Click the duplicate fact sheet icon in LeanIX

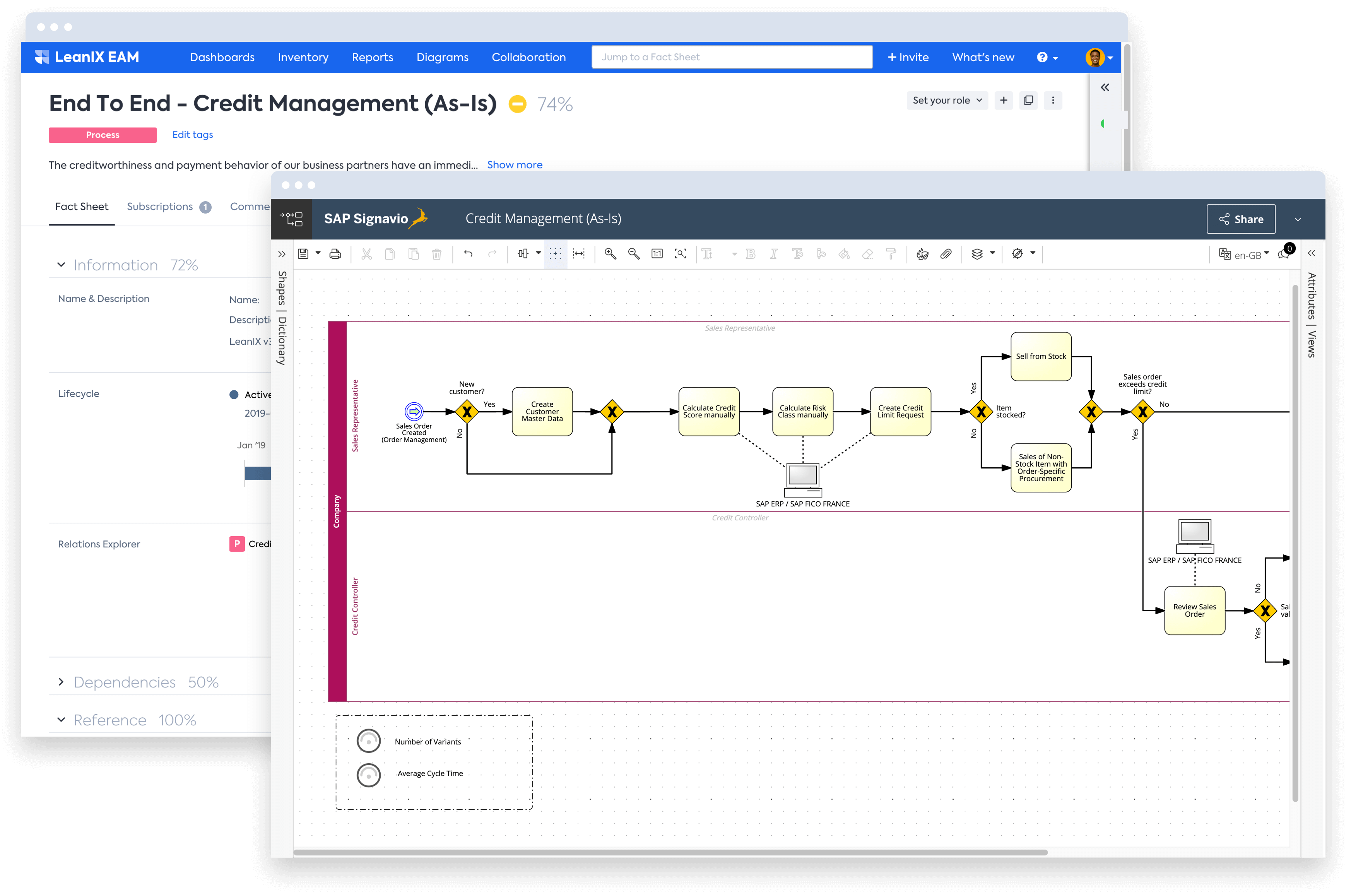pos(1028,101)
